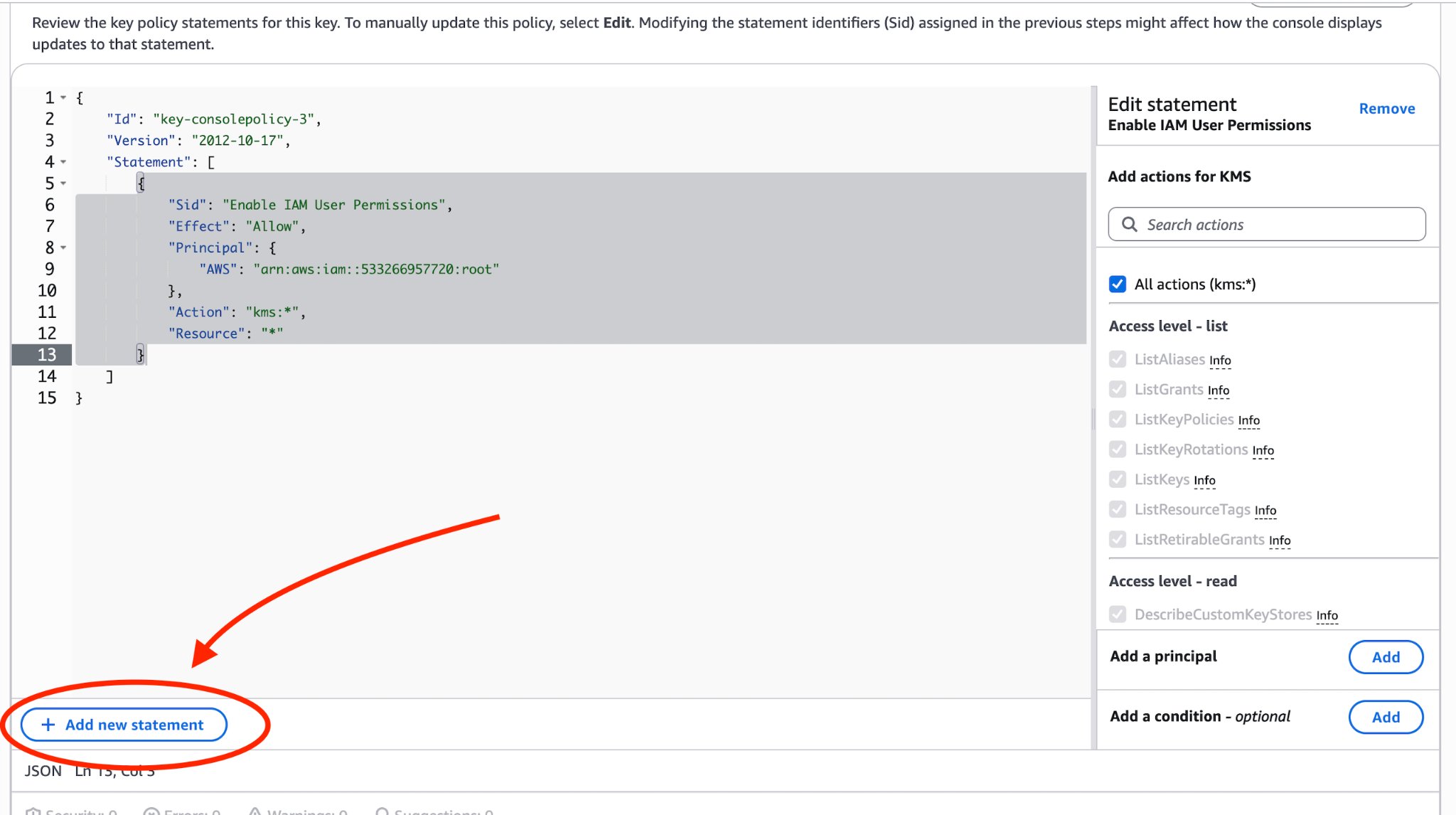Open the Info link for DescribeCustomKeyStores
The image size is (1456, 815).
tap(1327, 615)
